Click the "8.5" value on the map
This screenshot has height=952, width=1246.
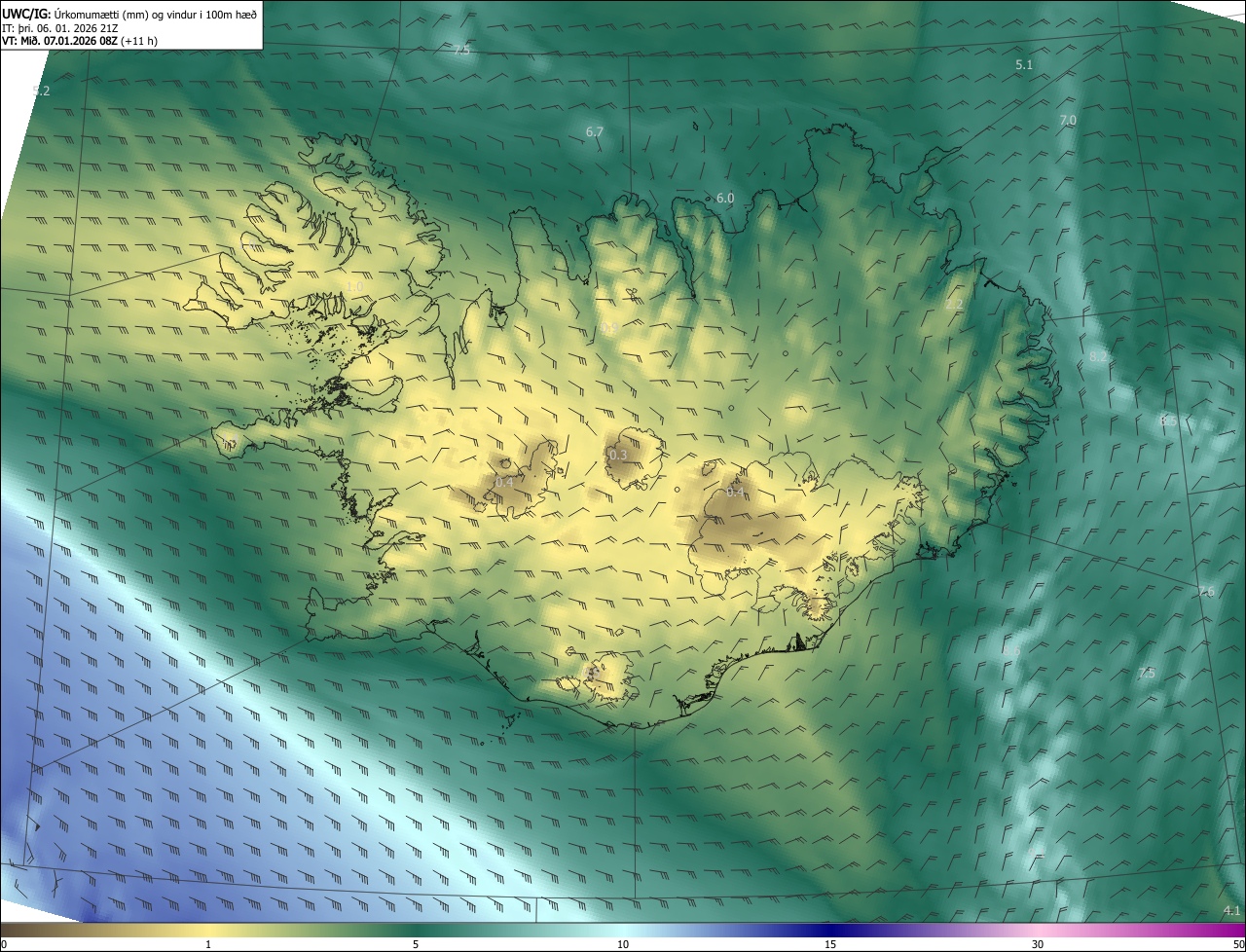click(x=1169, y=421)
